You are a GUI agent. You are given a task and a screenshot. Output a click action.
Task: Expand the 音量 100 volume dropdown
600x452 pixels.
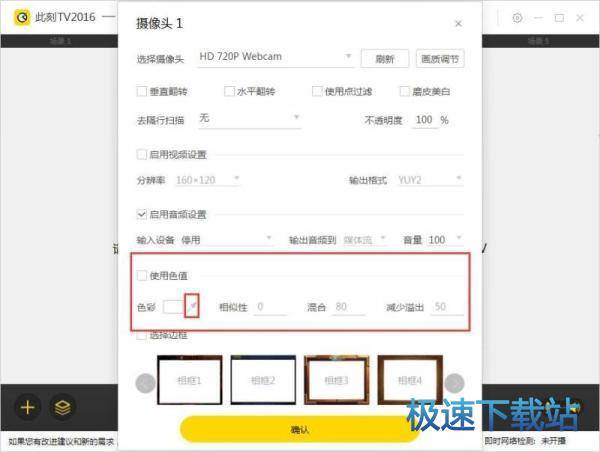[x=445, y=240]
